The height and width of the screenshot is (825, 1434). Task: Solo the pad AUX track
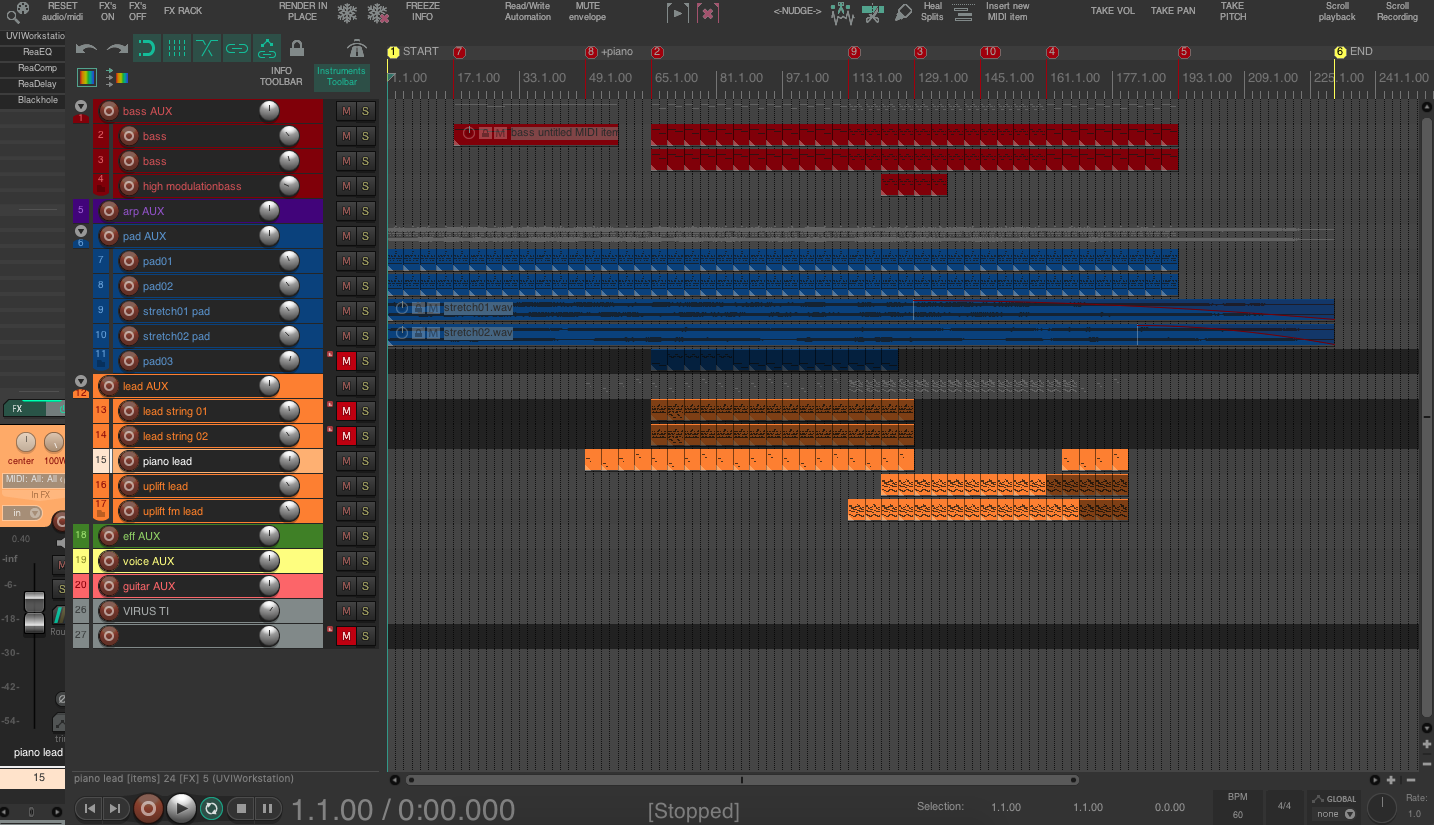[x=365, y=236]
